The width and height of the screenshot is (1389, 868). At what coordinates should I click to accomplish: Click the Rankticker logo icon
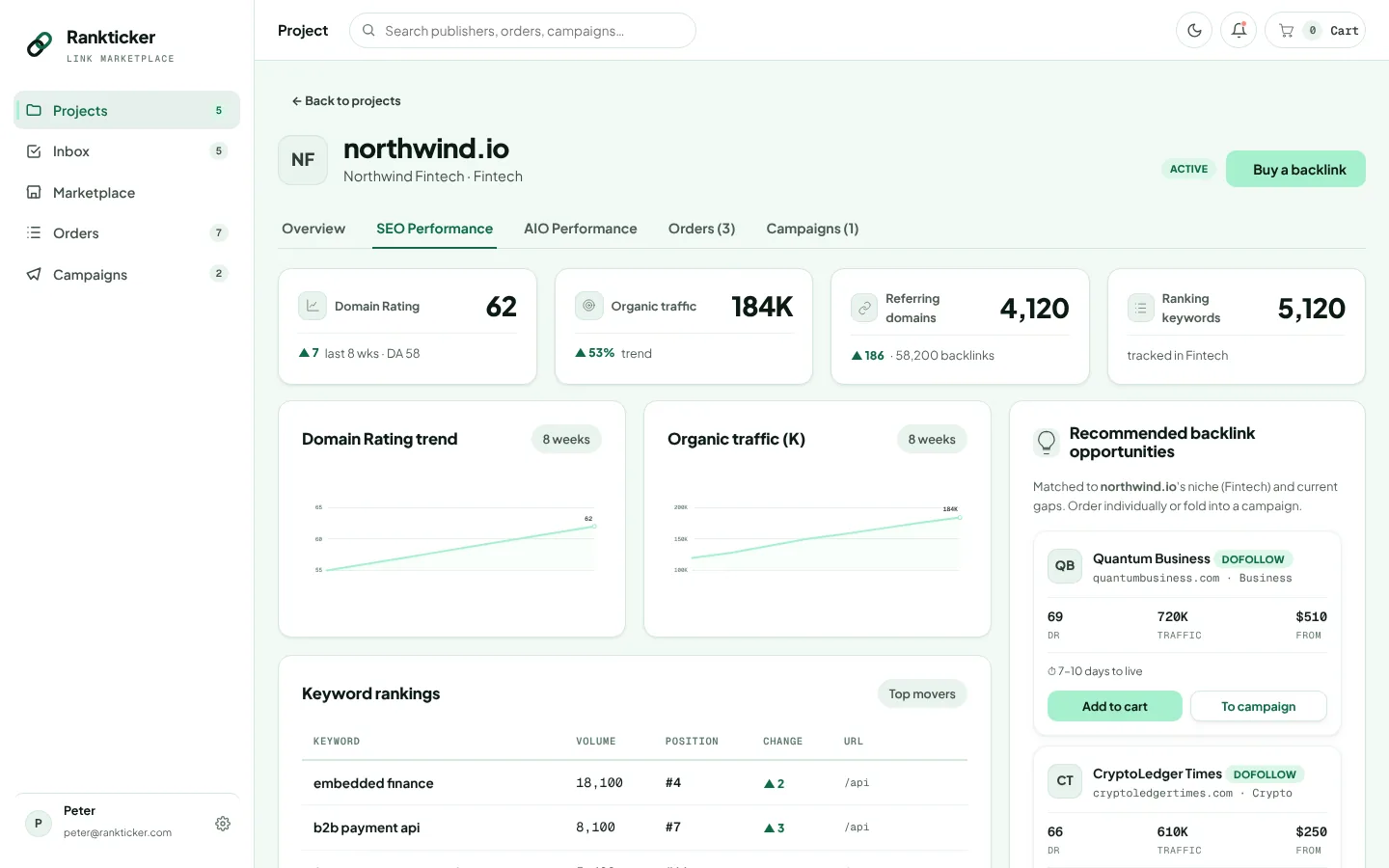tap(40, 44)
